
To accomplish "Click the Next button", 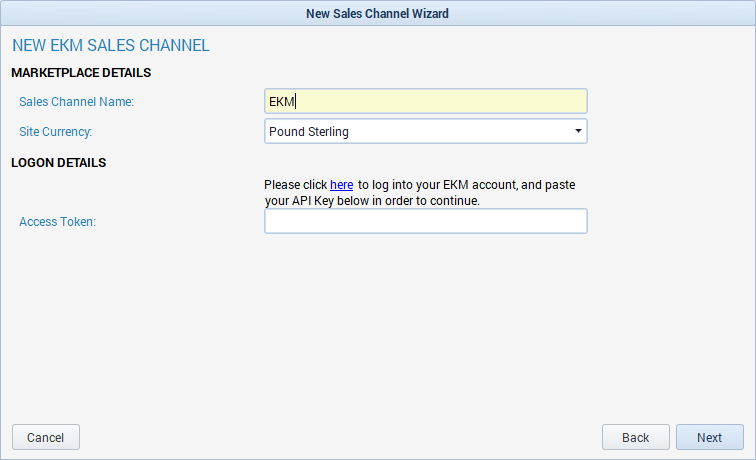I will (x=710, y=437).
